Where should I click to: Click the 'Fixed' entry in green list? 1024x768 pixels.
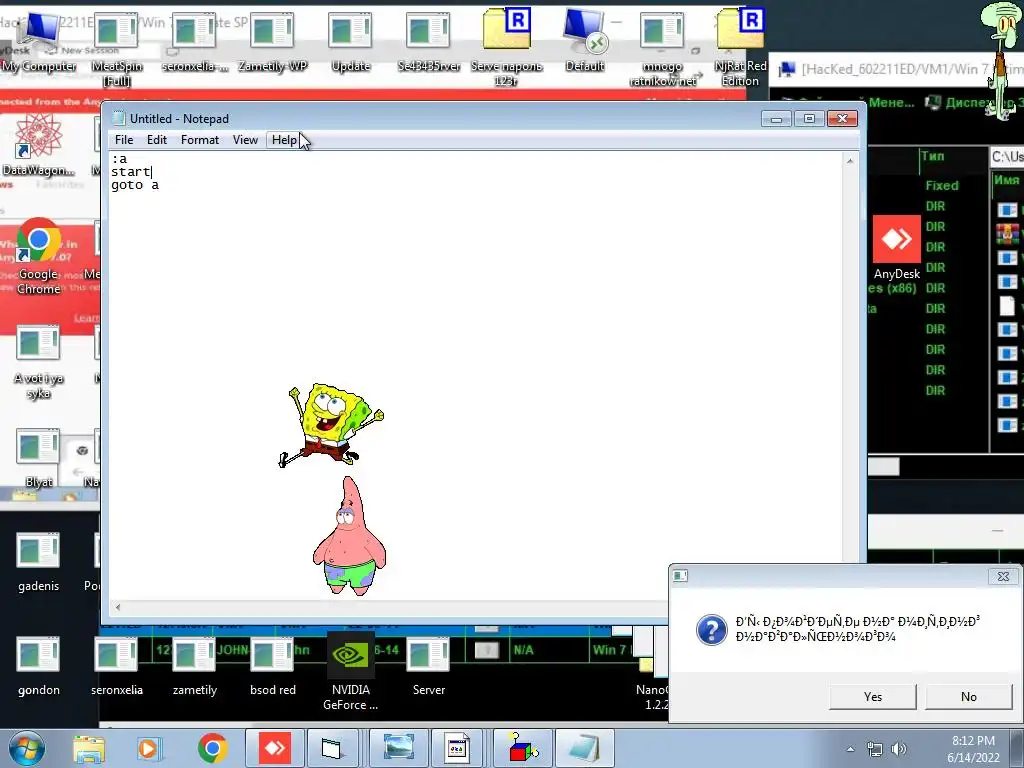coord(942,185)
